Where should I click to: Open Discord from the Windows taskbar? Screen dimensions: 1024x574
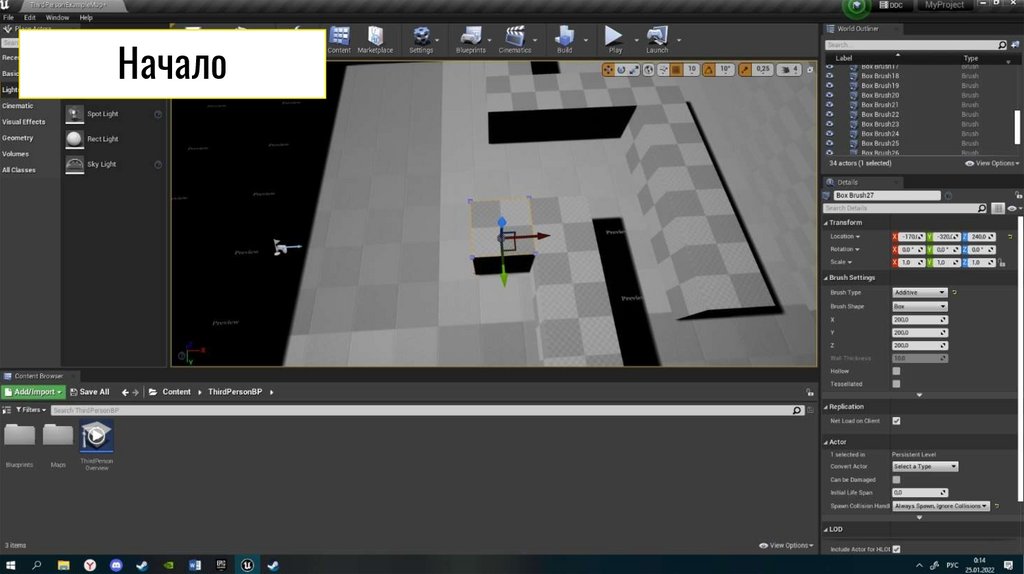(115, 565)
